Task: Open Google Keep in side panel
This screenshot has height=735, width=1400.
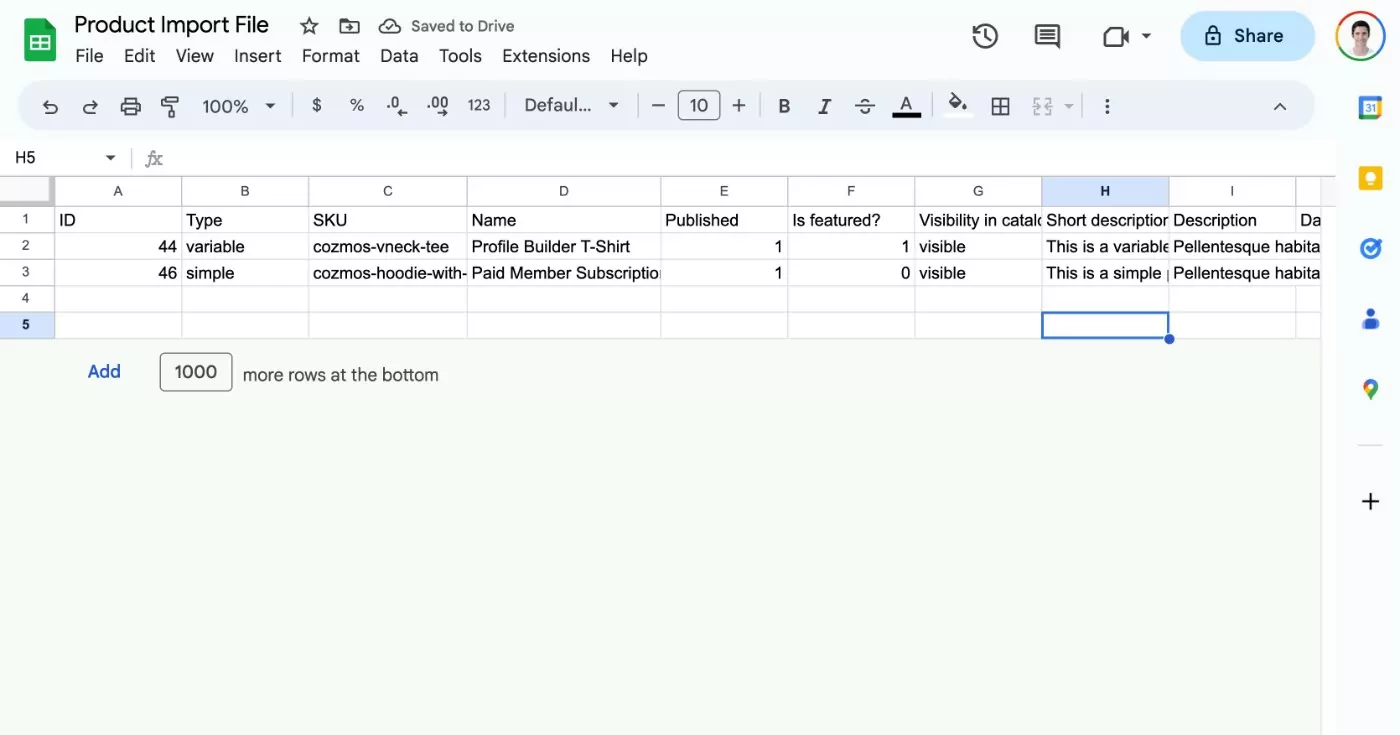Action: click(x=1370, y=178)
